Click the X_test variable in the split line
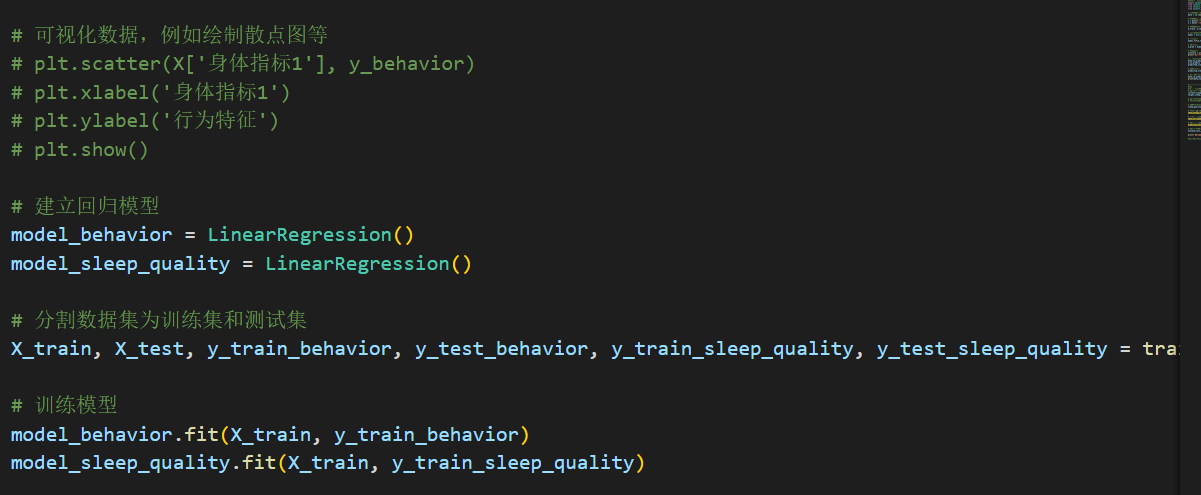The image size is (1201, 495). coord(149,349)
